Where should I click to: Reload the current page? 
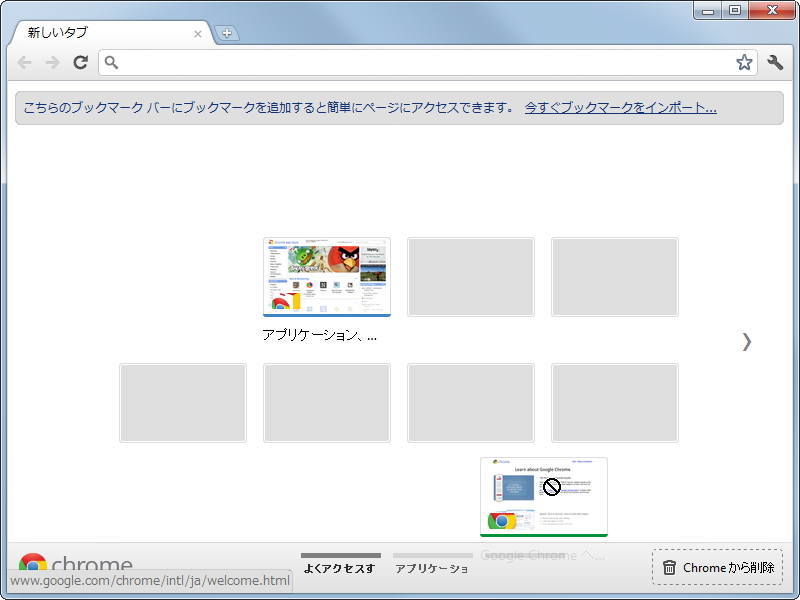coord(81,62)
